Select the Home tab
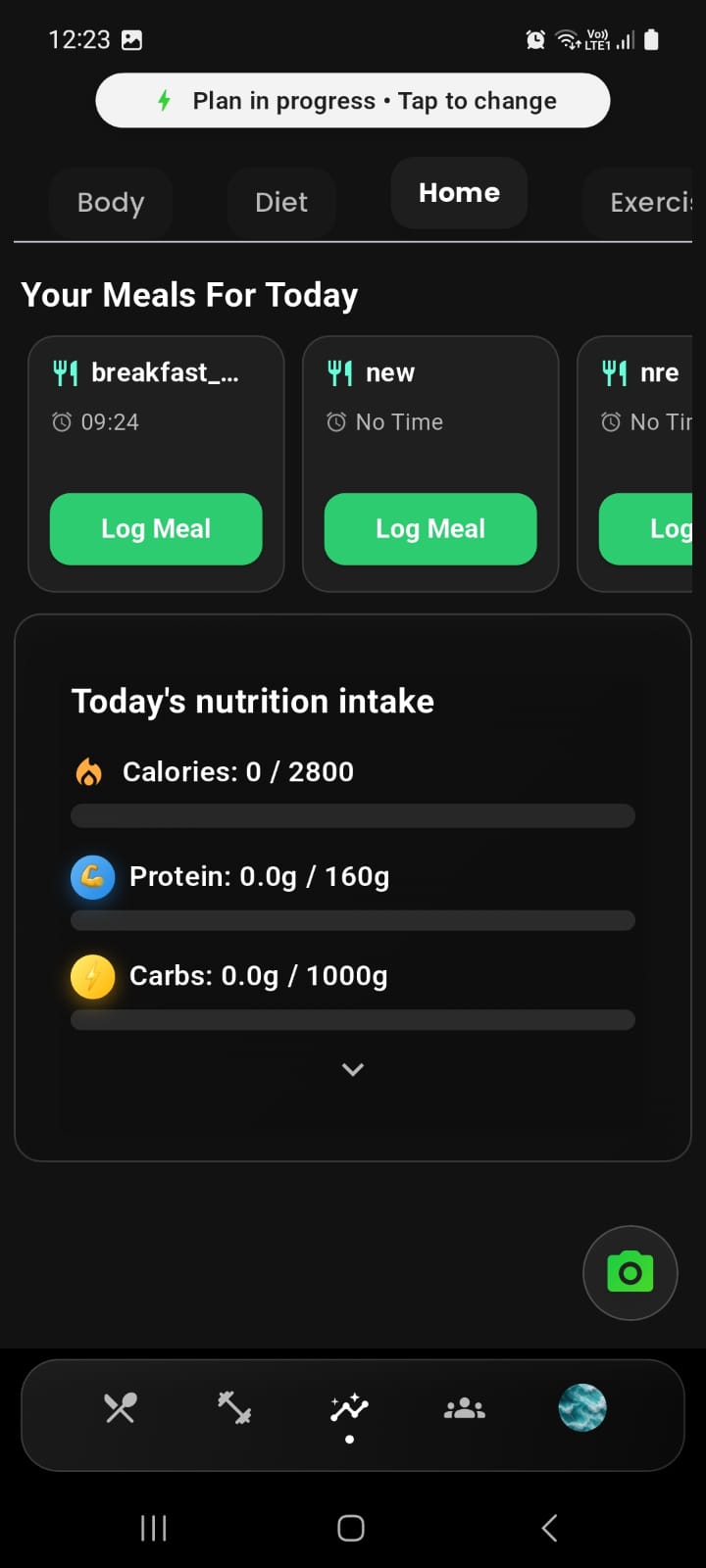Viewport: 706px width, 1568px height. 459,193
